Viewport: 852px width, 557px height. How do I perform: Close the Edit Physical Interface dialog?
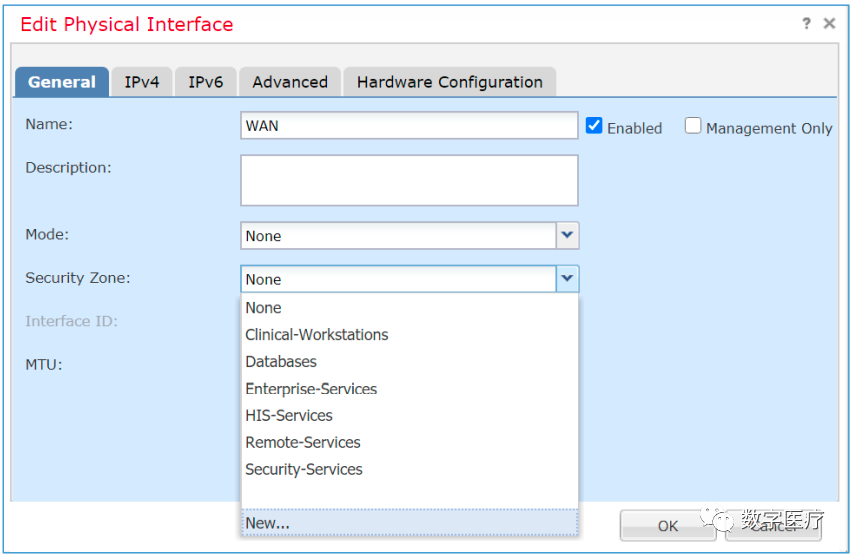coord(829,24)
